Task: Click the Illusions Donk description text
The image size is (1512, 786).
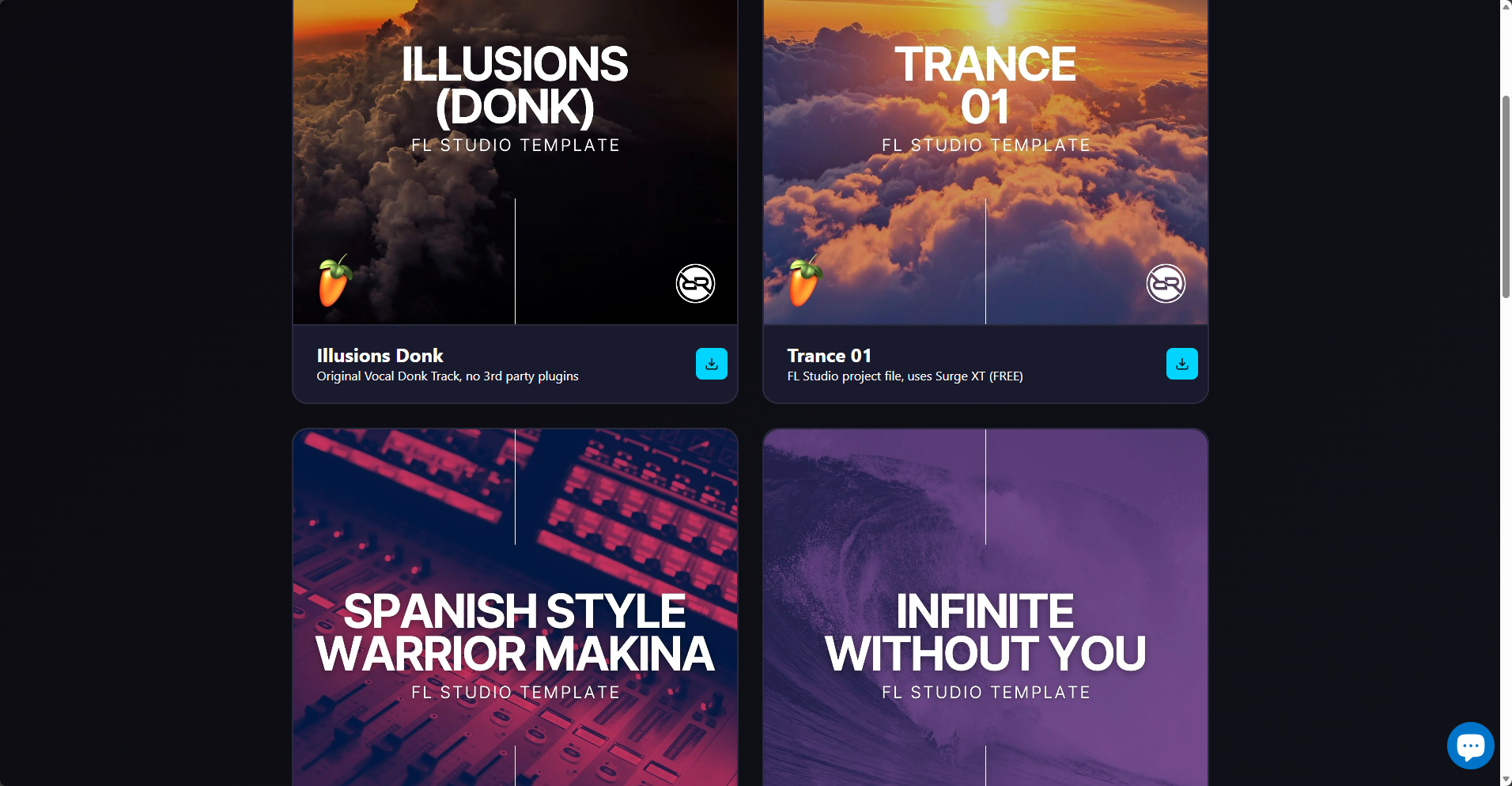Action: [x=448, y=376]
